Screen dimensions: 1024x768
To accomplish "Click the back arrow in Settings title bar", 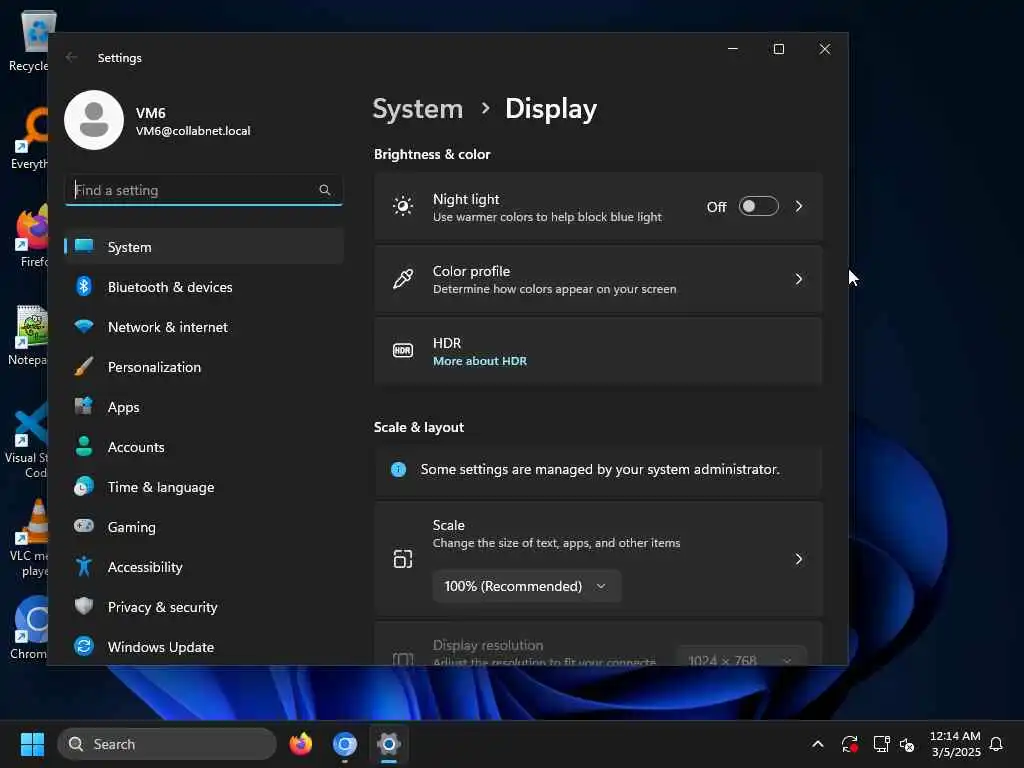I will tap(71, 57).
